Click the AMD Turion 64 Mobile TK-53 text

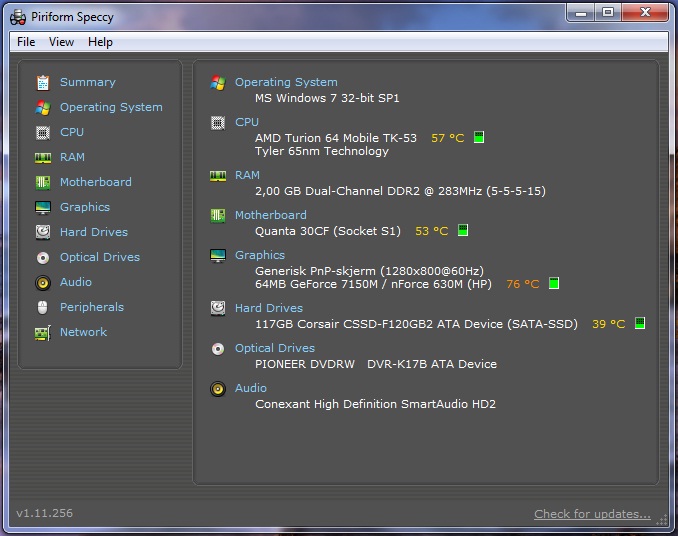pyautogui.click(x=336, y=138)
